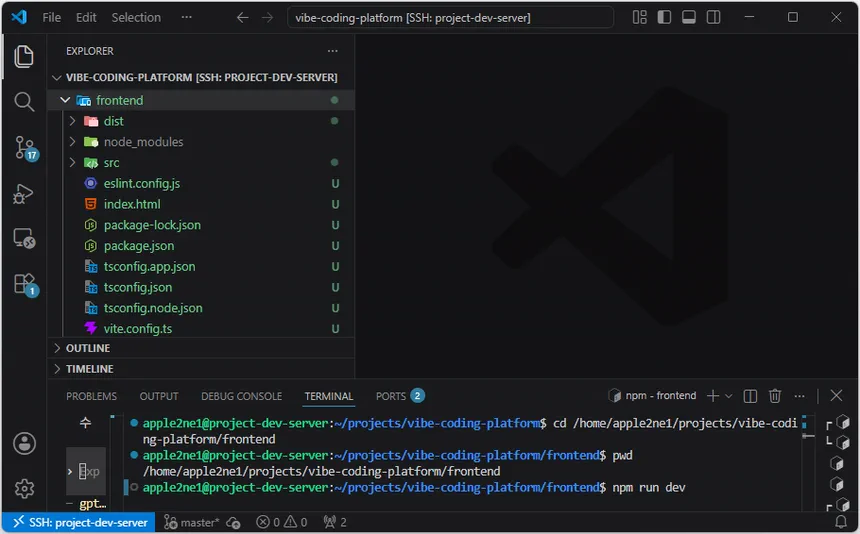Image resolution: width=860 pixels, height=534 pixels.
Task: Show hidden menu bar items via ellipsis
Action: coord(186,18)
